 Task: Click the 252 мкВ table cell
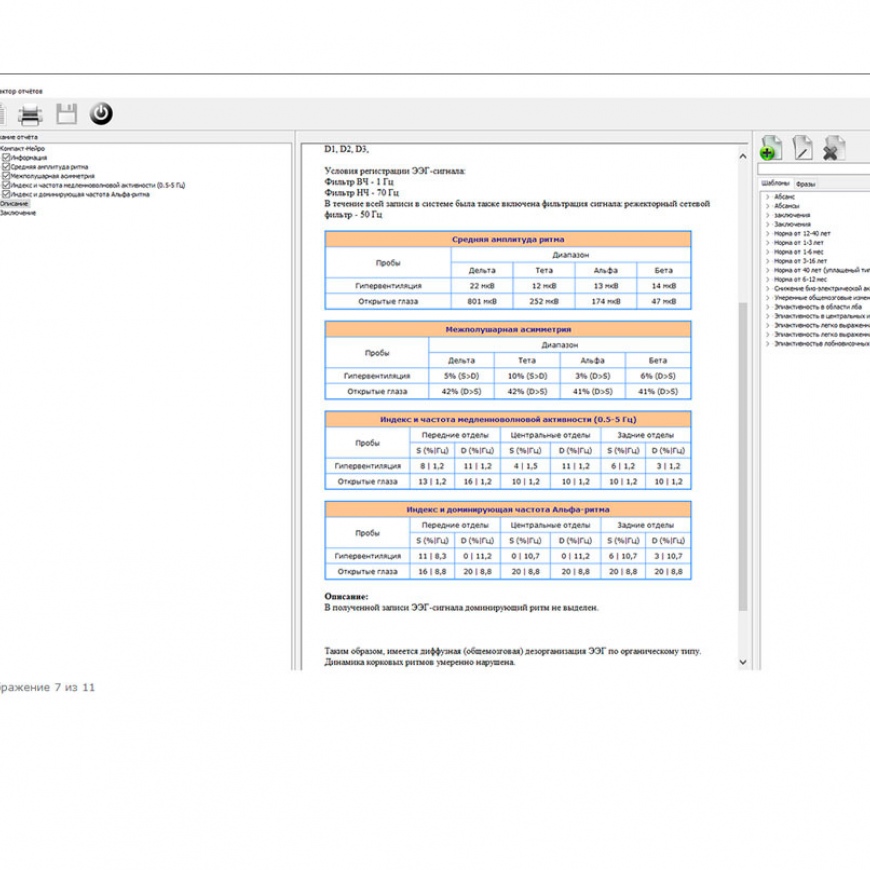click(x=544, y=301)
